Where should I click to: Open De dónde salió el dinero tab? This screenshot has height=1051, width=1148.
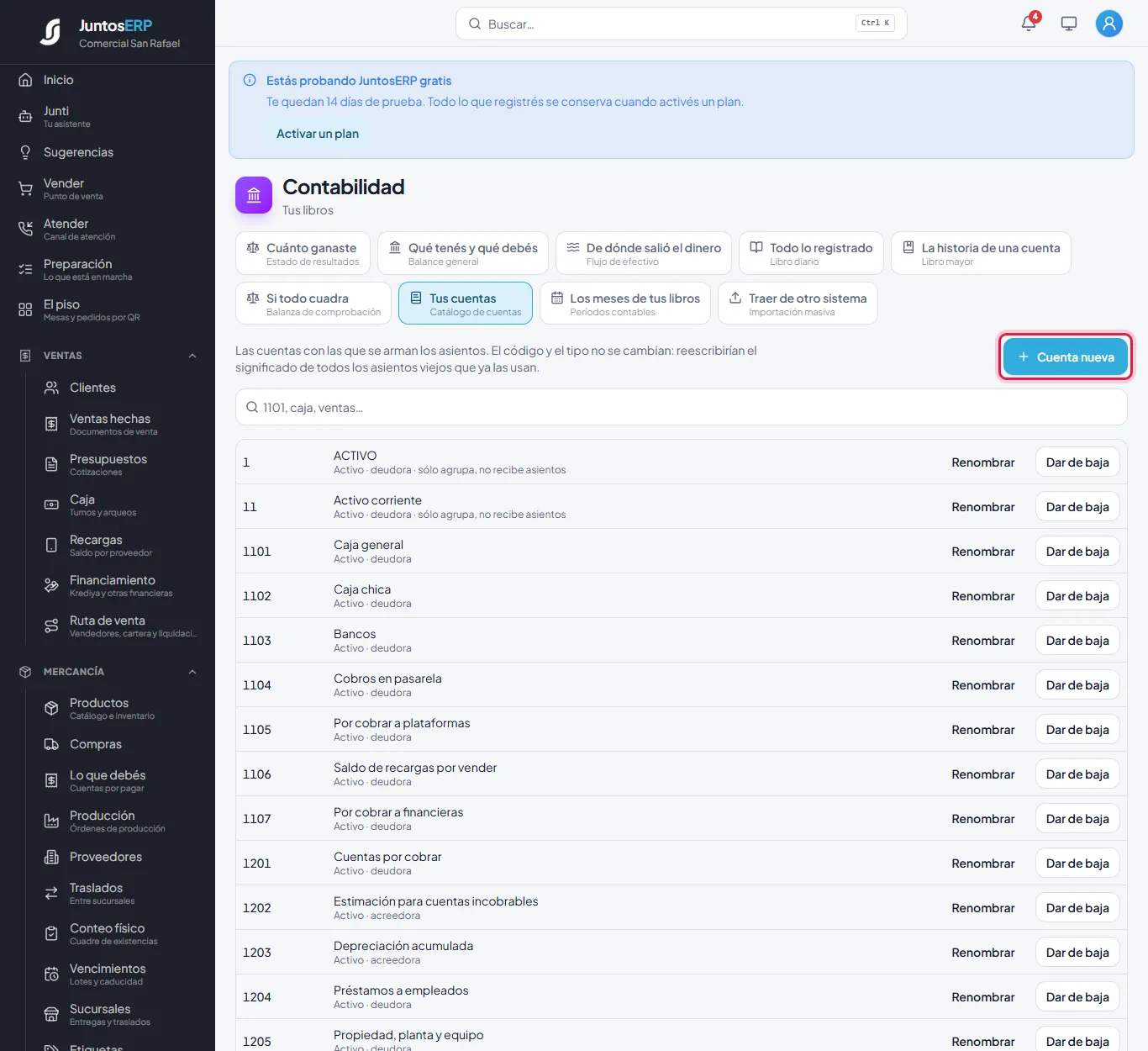[644, 253]
